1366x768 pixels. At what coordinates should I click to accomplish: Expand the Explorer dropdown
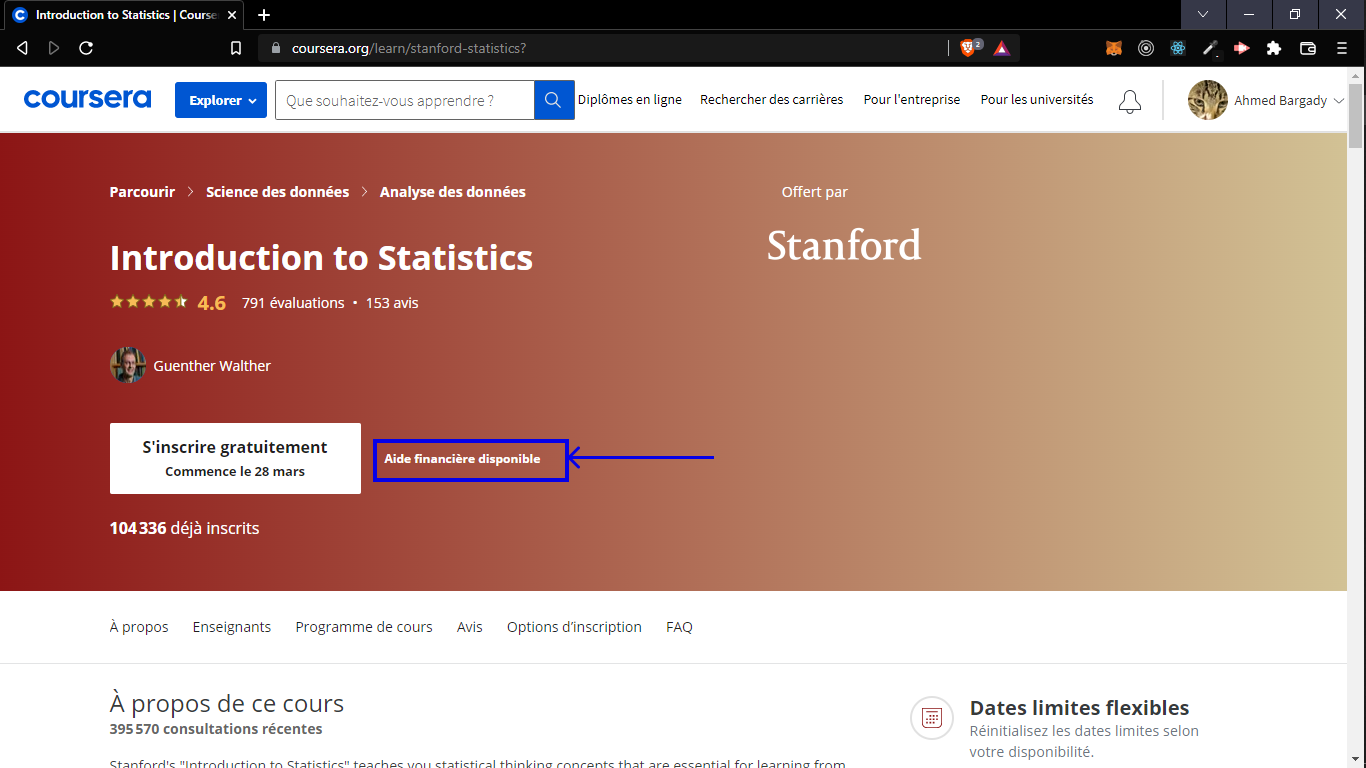point(221,100)
